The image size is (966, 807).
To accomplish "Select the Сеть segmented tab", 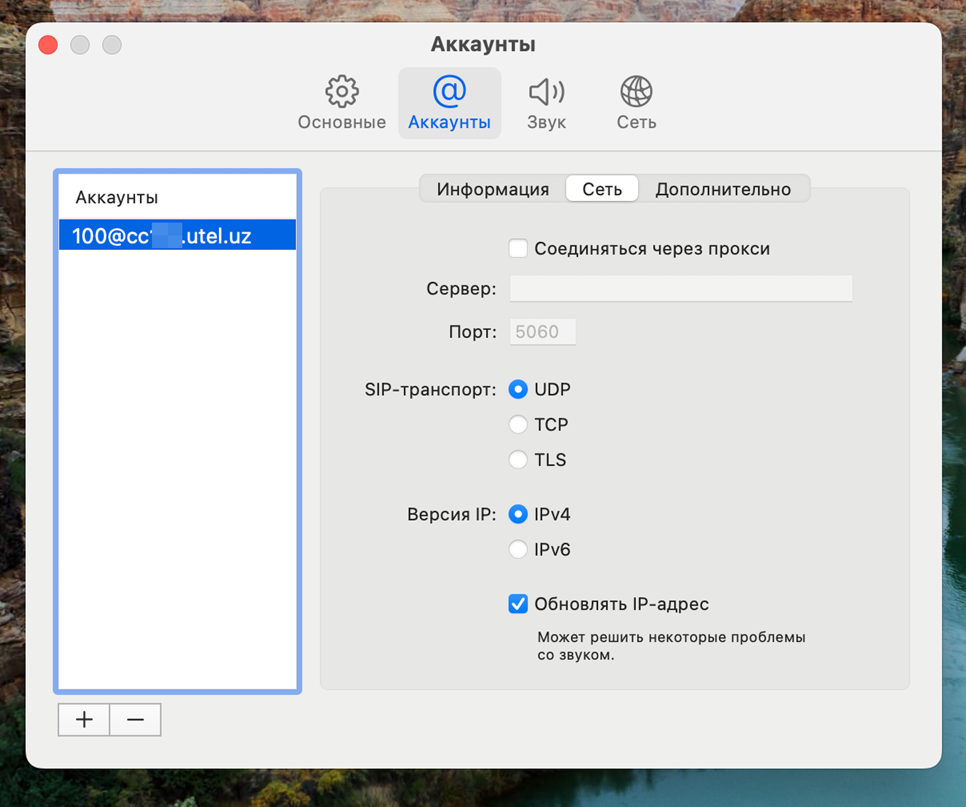I will point(602,189).
